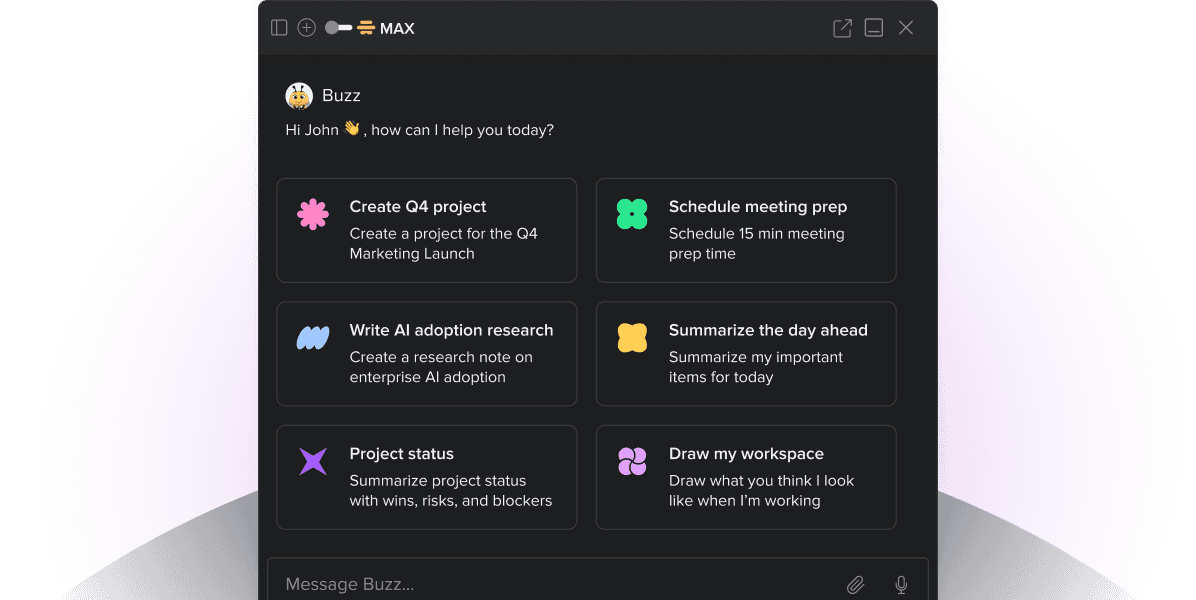The image size is (1196, 600).
Task: Click the Buzz bee avatar near the greeting
Action: tap(297, 95)
